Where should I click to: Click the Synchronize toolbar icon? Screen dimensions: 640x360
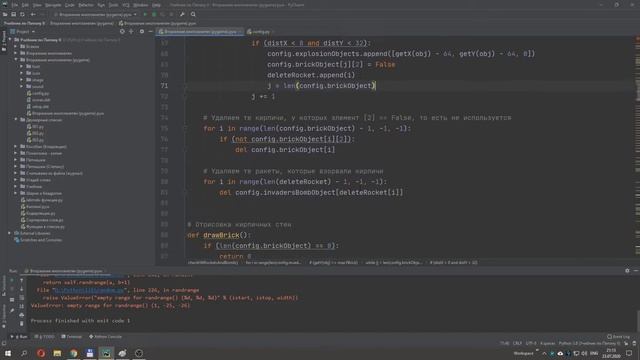tap(22, 14)
